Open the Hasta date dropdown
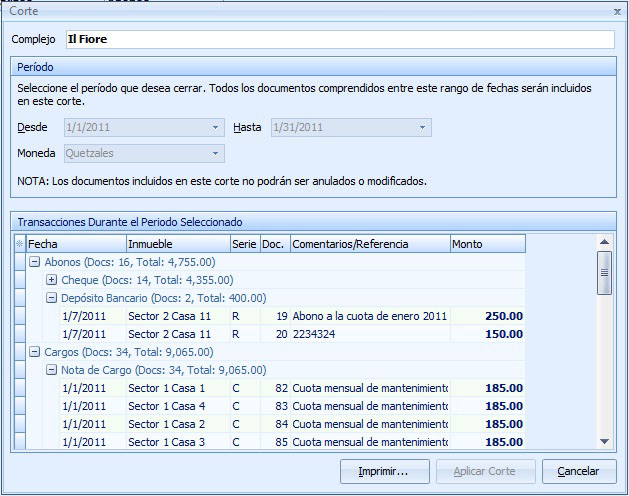 (423, 128)
